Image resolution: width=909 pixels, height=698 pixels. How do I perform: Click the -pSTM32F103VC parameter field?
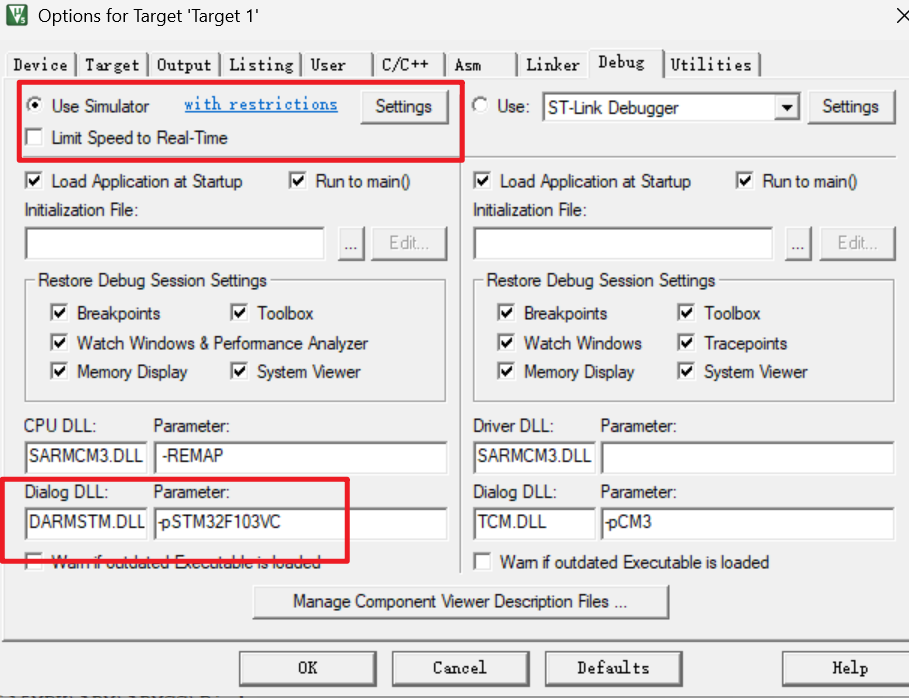(301, 523)
